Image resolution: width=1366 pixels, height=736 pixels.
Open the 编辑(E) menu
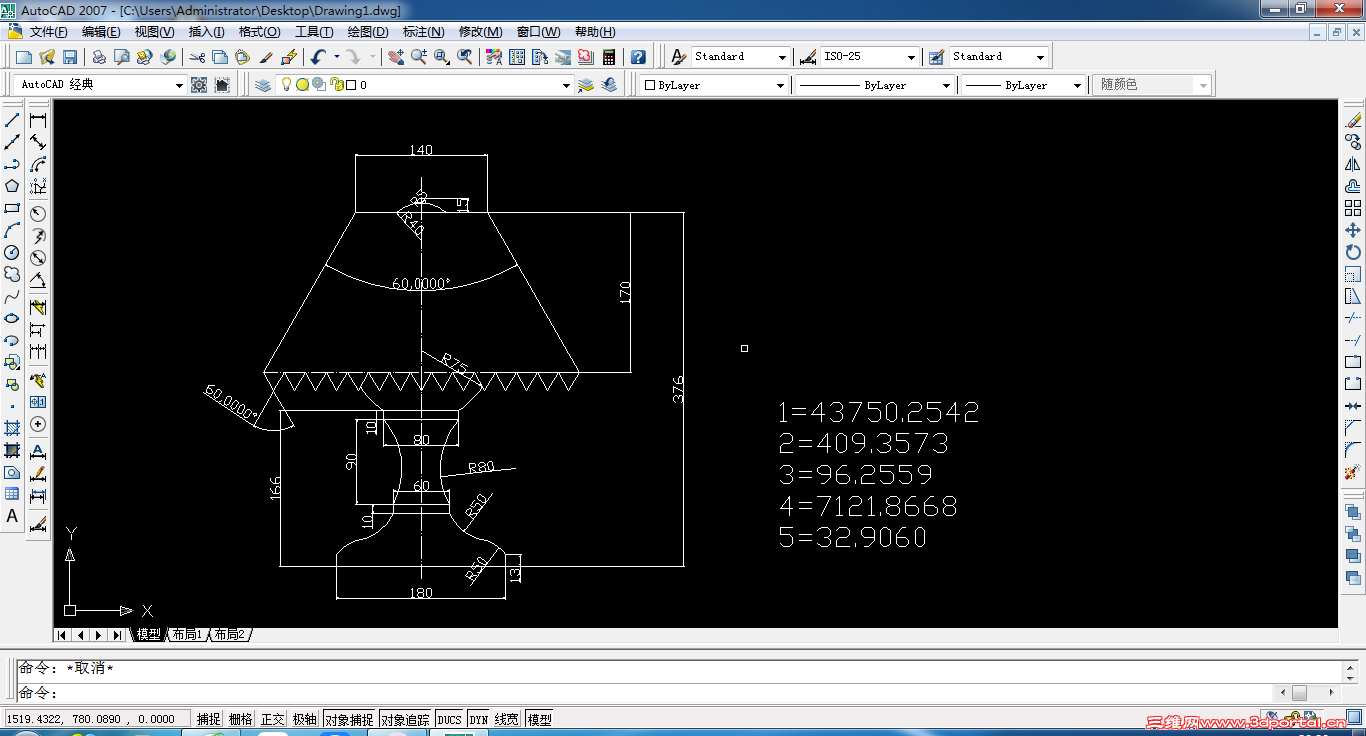[101, 32]
